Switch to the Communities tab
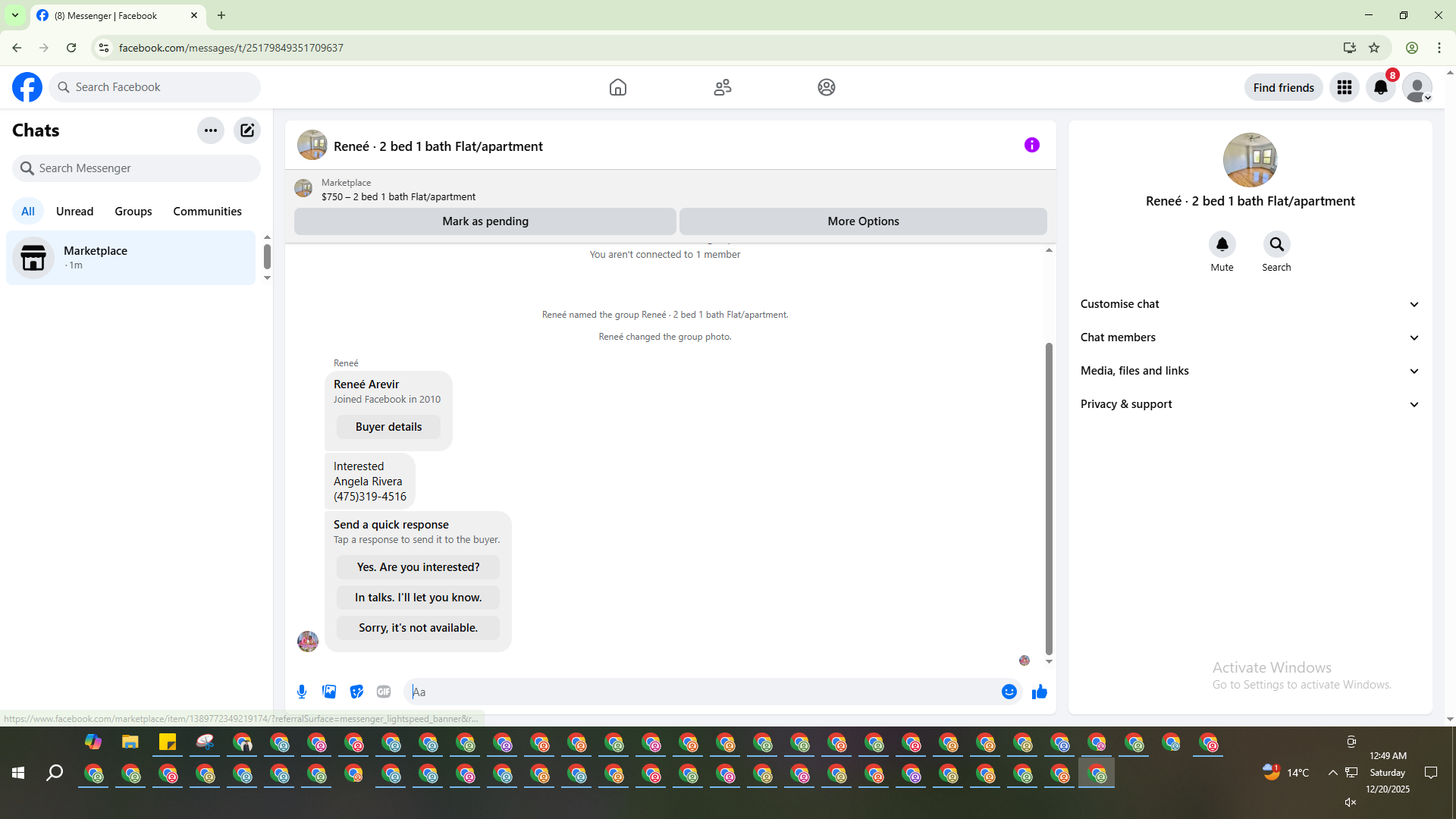 [x=207, y=212]
